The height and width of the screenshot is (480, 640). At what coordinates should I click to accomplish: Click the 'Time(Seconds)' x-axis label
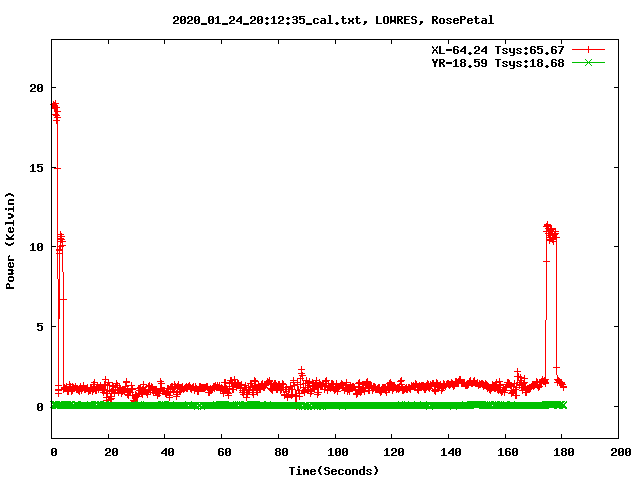(333, 471)
